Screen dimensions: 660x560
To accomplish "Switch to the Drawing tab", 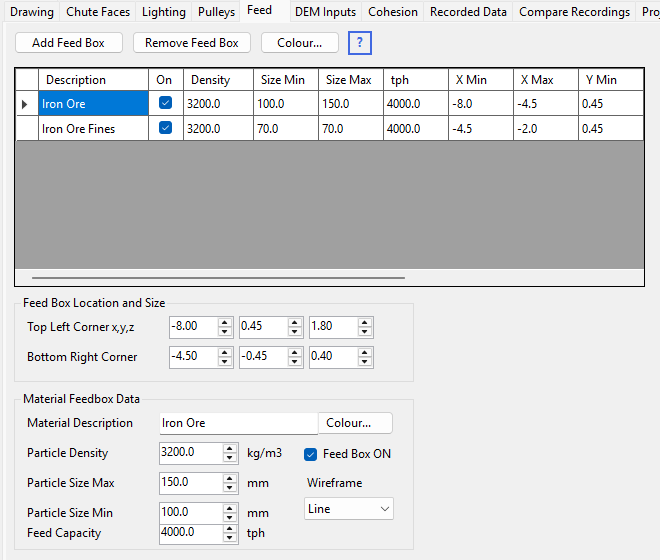I will pyautogui.click(x=32, y=12).
